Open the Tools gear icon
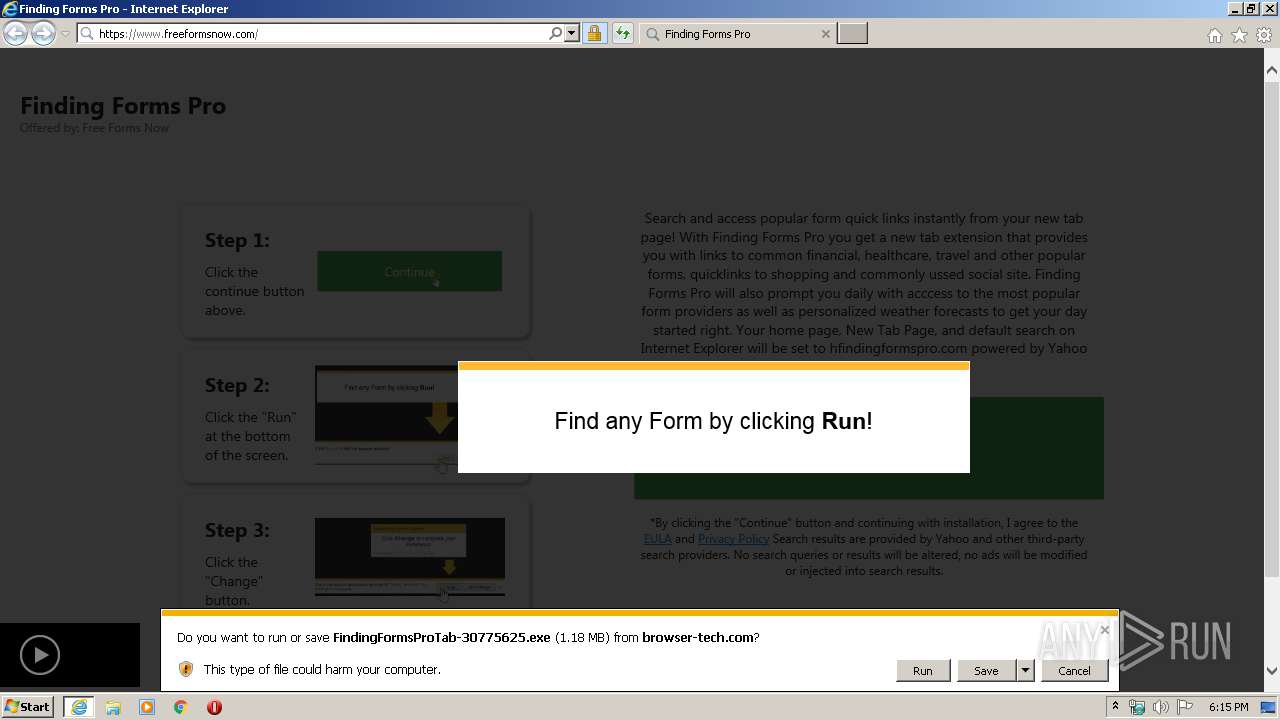 click(x=1264, y=35)
